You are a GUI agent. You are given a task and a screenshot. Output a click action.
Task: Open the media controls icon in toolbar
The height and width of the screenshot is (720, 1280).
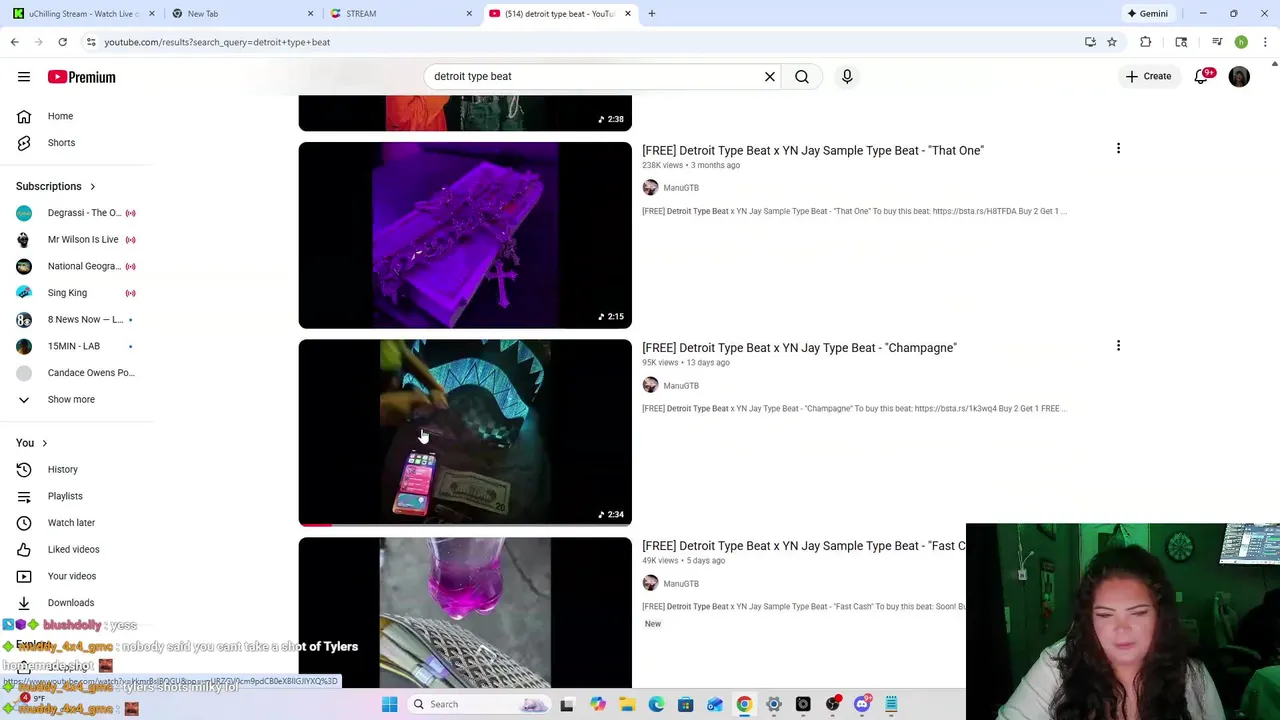point(1217,42)
